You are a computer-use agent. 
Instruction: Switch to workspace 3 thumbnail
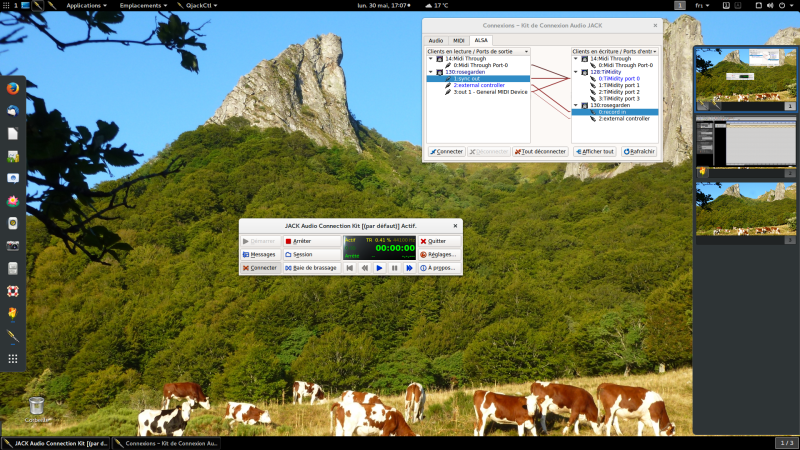point(745,214)
